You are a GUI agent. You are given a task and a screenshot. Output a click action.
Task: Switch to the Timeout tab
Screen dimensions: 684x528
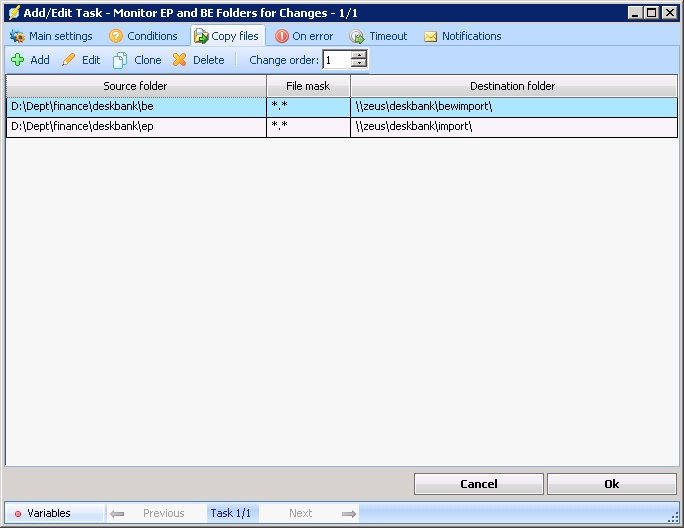378,36
